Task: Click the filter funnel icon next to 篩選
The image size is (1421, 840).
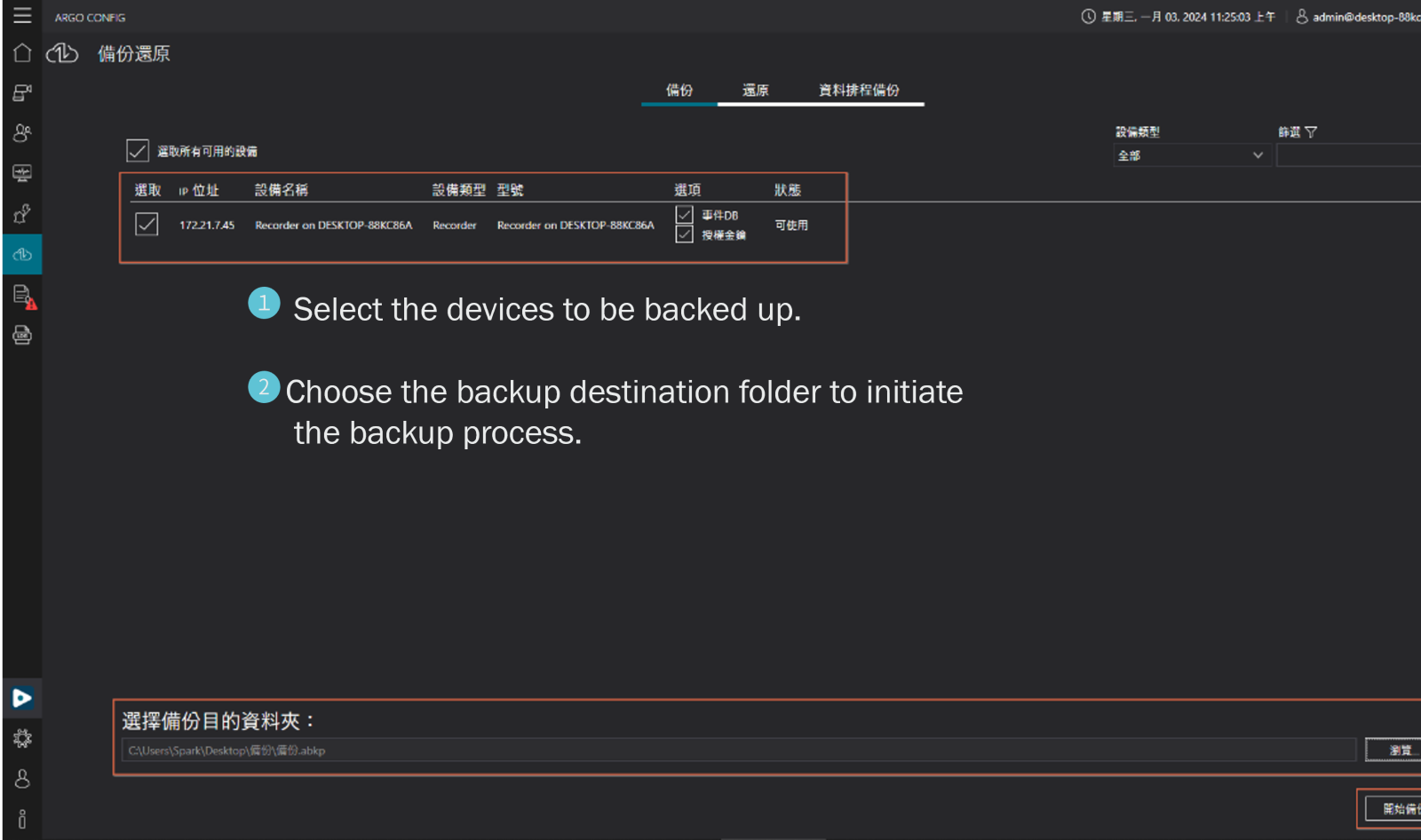Action: [x=1311, y=132]
